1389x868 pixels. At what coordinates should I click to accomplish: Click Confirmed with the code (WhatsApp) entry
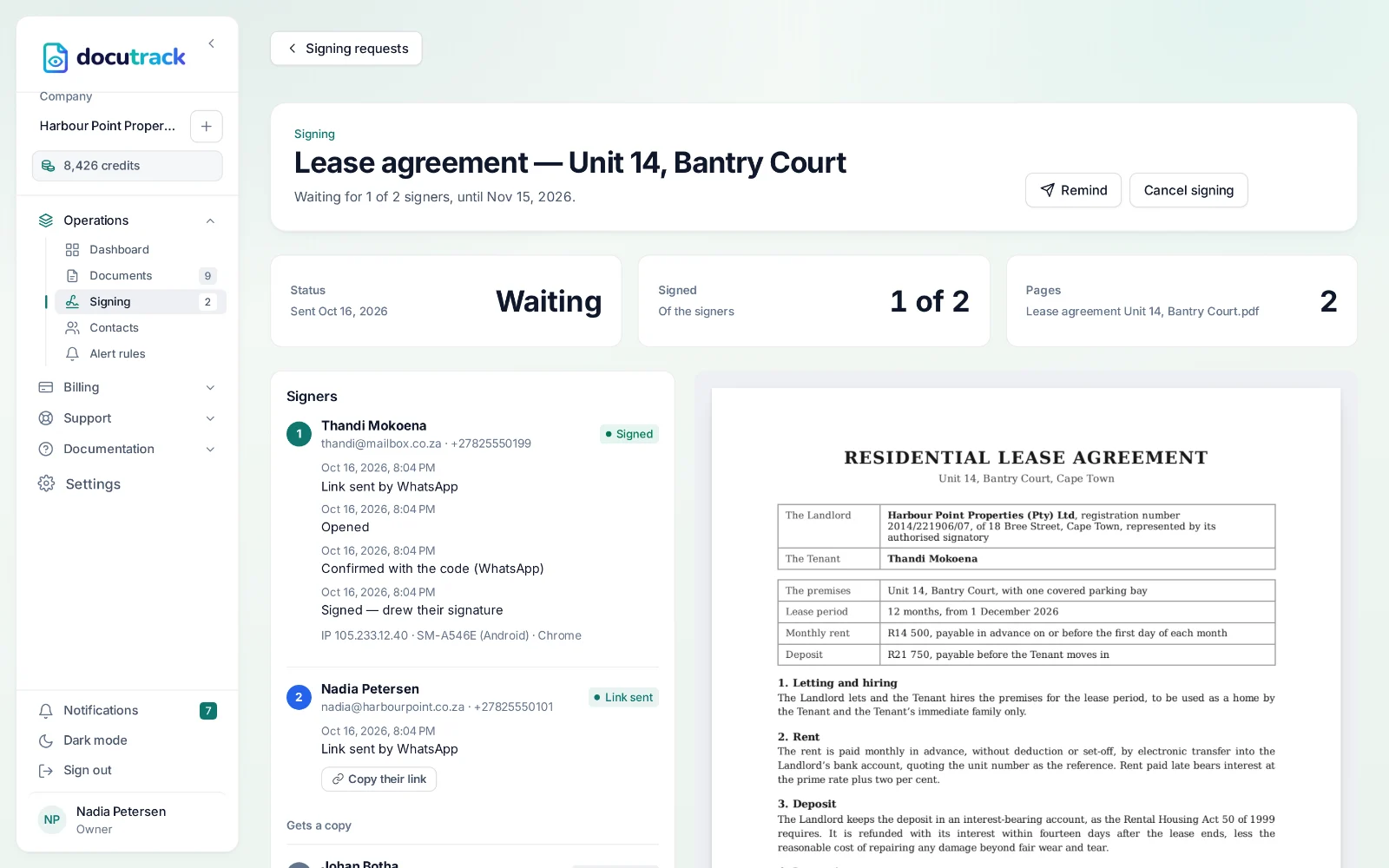(x=432, y=569)
